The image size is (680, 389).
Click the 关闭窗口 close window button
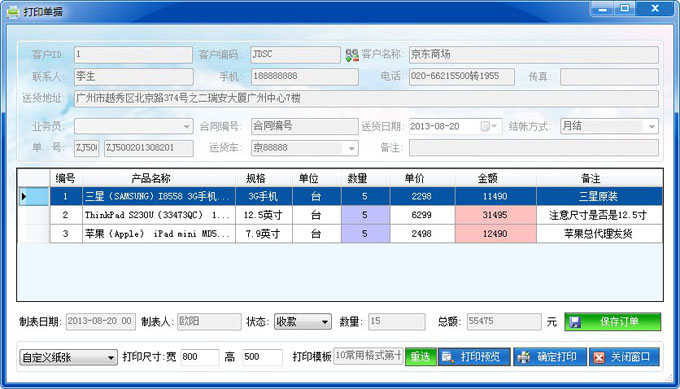(624, 357)
